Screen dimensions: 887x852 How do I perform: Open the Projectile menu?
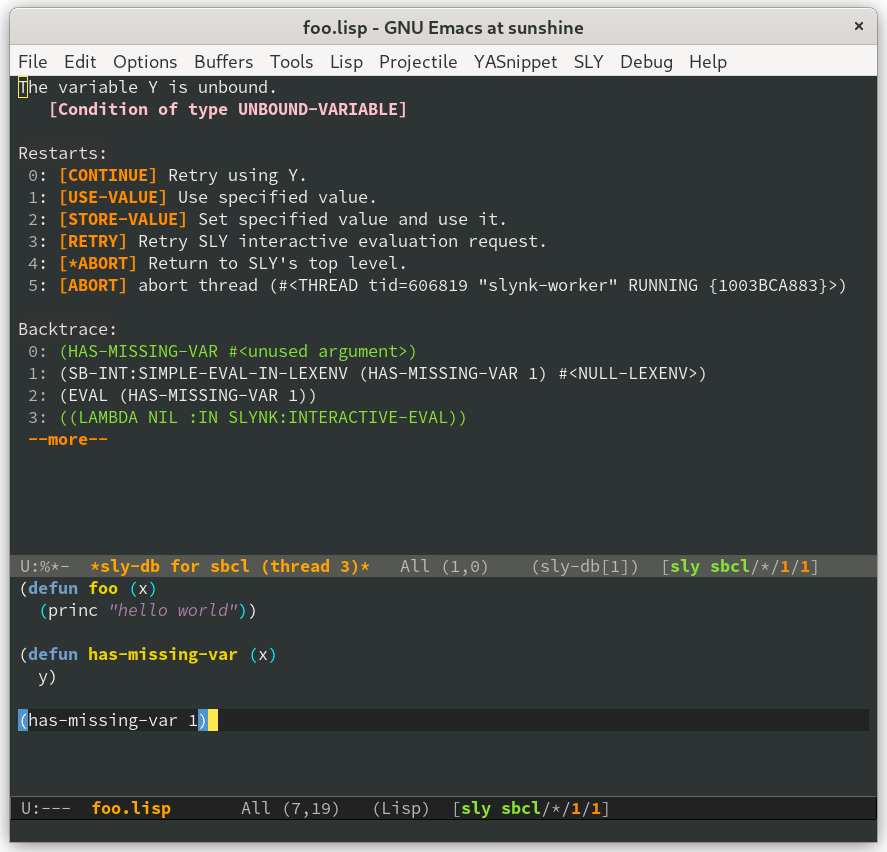(x=418, y=62)
